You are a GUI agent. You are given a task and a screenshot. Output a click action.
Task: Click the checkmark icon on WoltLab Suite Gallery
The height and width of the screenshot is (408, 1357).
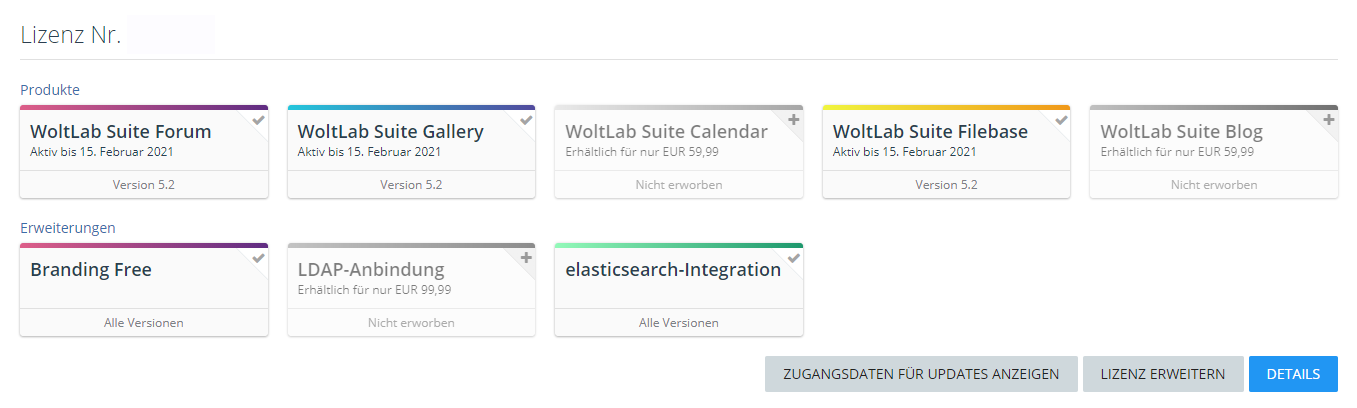pyautogui.click(x=526, y=120)
